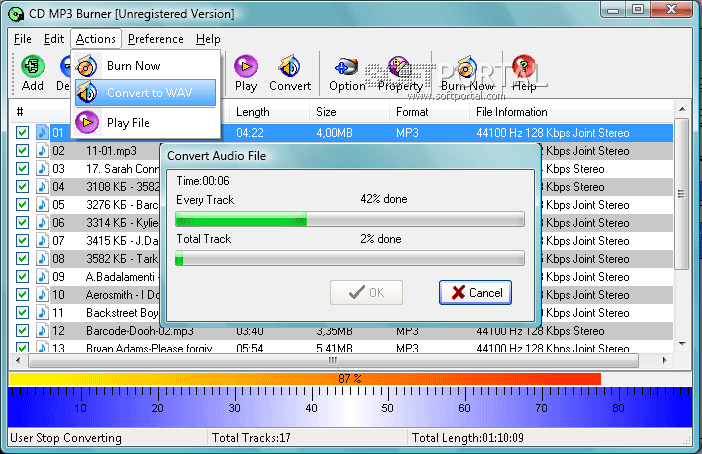Click horizontal scrollbar left arrow

(18, 360)
